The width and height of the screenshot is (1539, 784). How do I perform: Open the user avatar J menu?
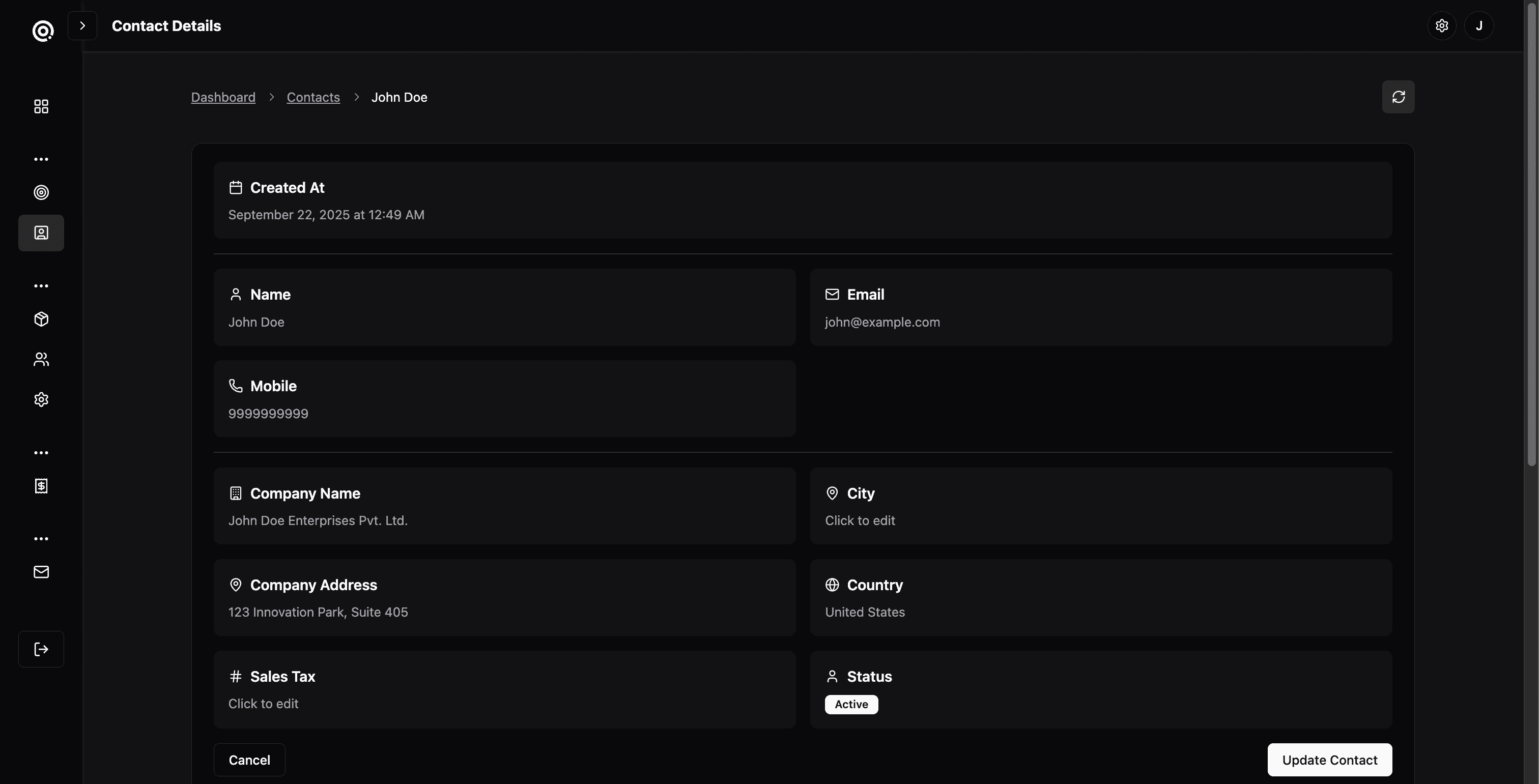click(1478, 25)
